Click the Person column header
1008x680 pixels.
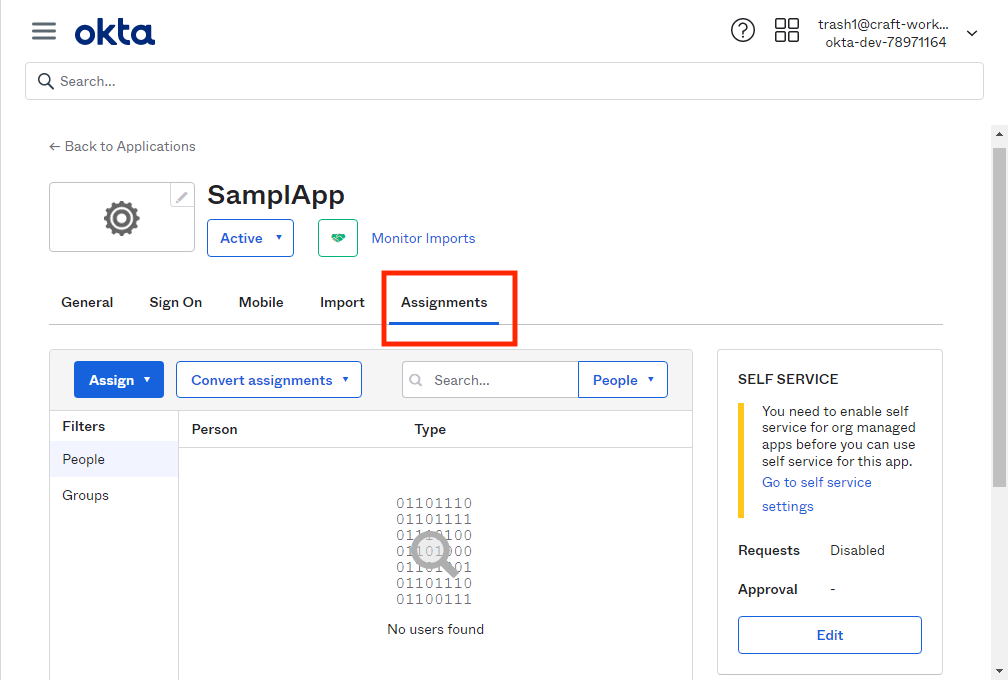(x=214, y=429)
